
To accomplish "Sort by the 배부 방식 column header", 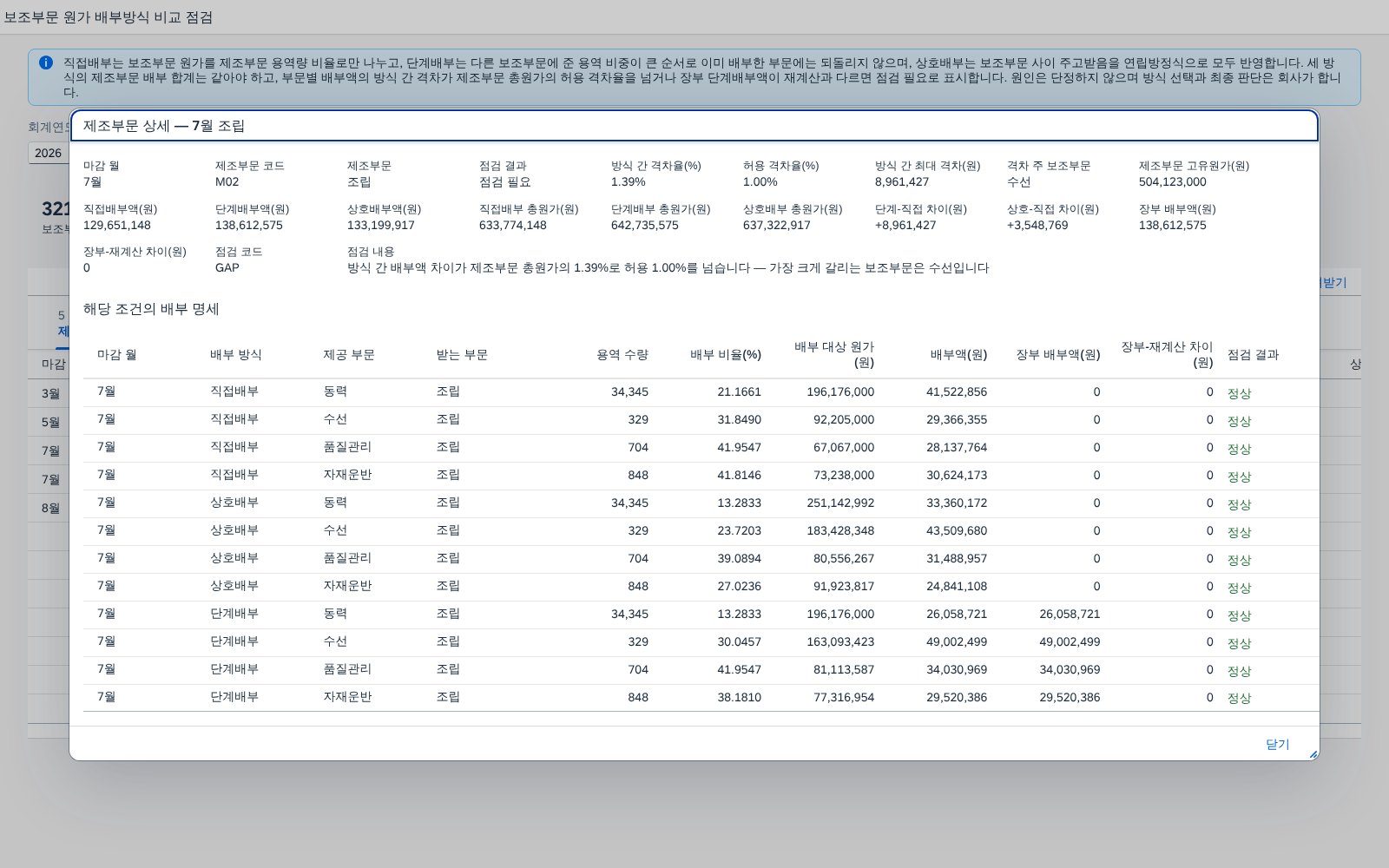I will [x=235, y=355].
